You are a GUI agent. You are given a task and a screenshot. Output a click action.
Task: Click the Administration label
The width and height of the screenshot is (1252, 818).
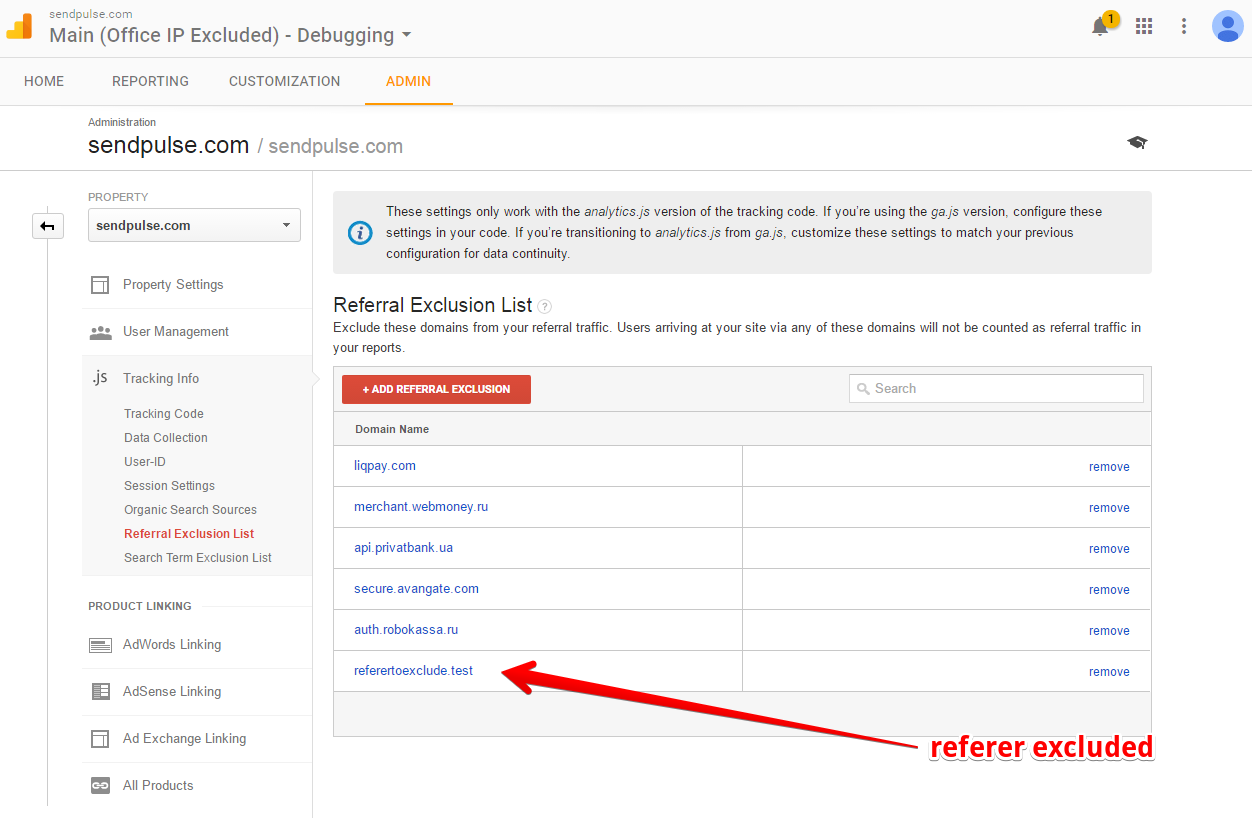point(122,122)
